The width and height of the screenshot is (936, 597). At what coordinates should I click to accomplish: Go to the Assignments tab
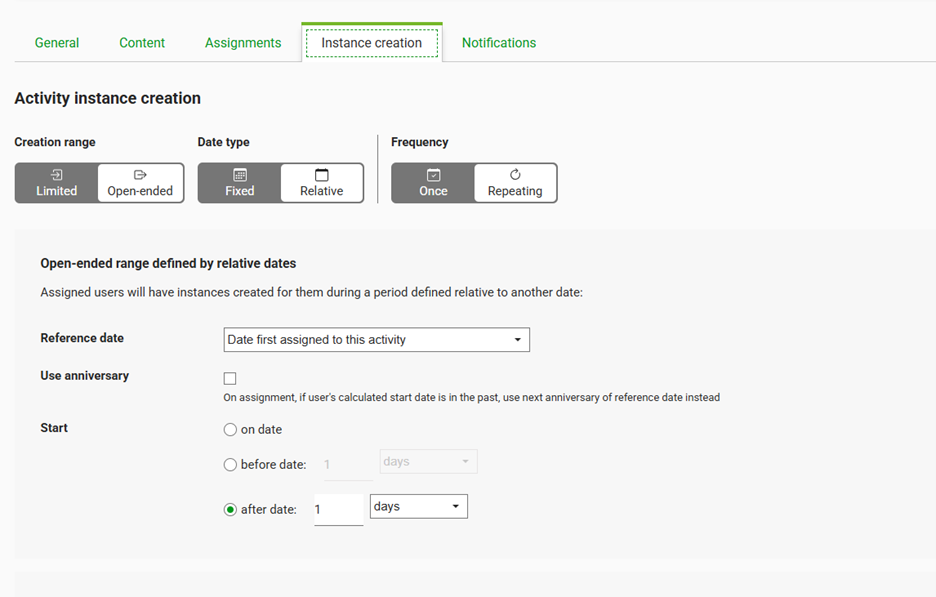click(x=243, y=43)
